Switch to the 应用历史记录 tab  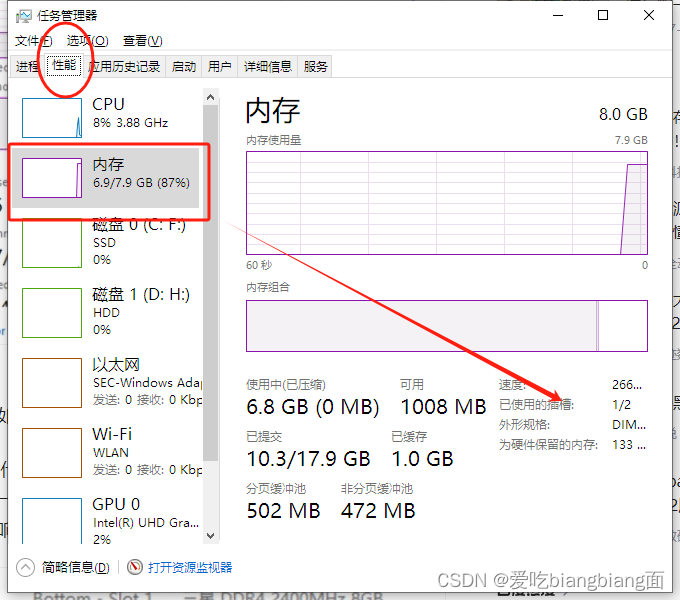[124, 66]
